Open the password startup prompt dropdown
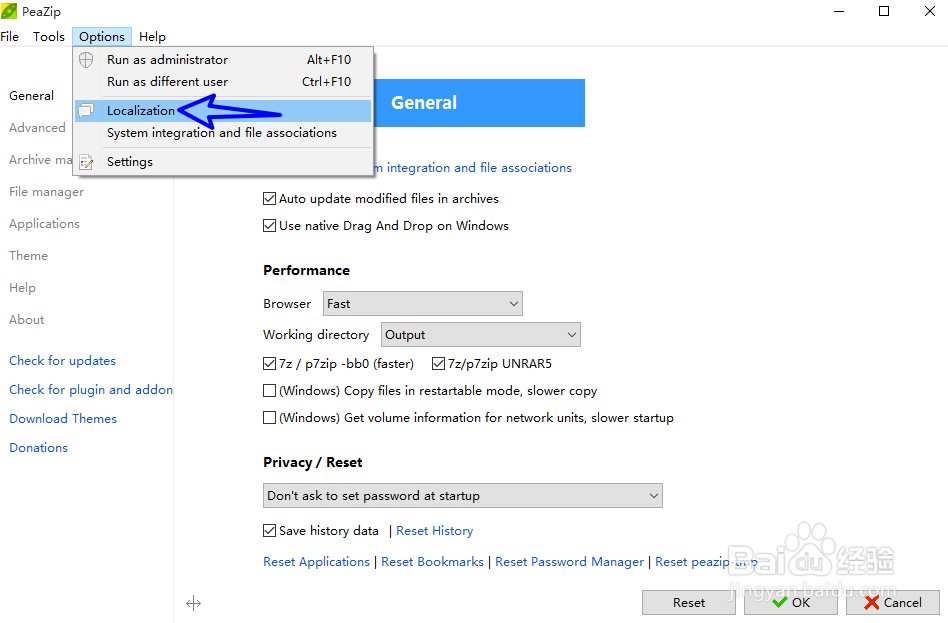 (x=463, y=495)
